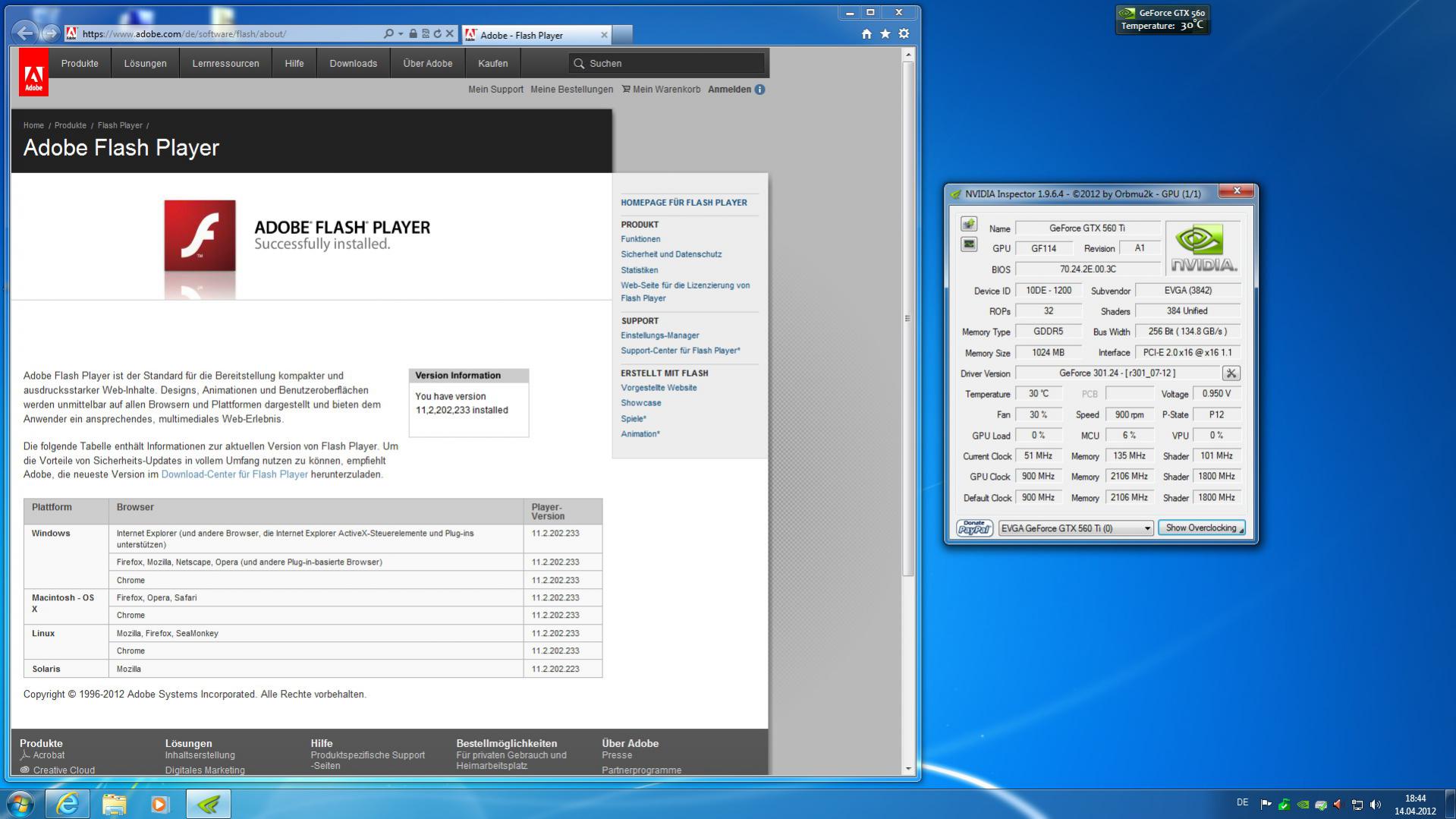1456x819 pixels.
Task: Click the Show Overclocking button
Action: 1201,528
